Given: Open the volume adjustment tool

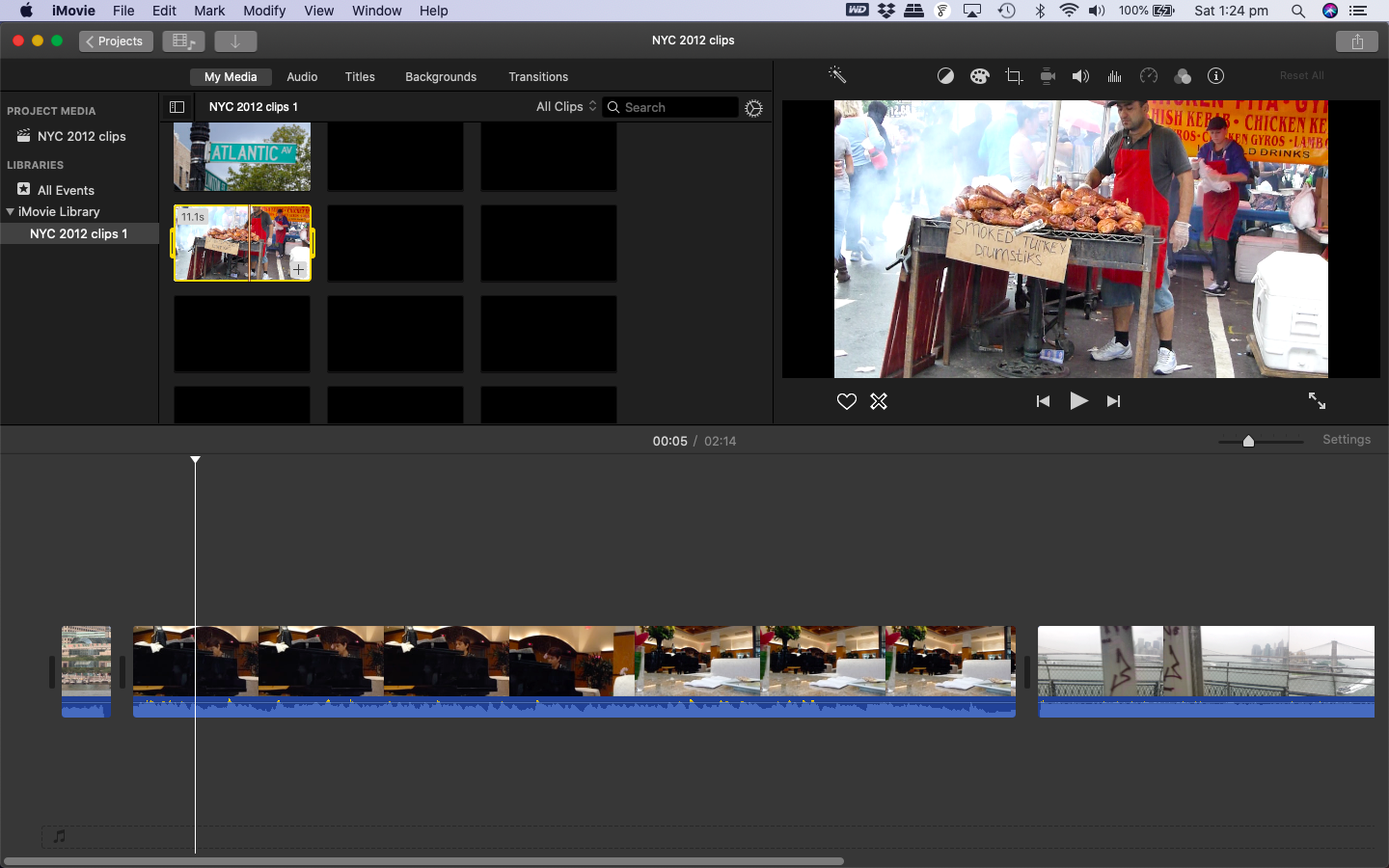Looking at the screenshot, I should point(1080,76).
